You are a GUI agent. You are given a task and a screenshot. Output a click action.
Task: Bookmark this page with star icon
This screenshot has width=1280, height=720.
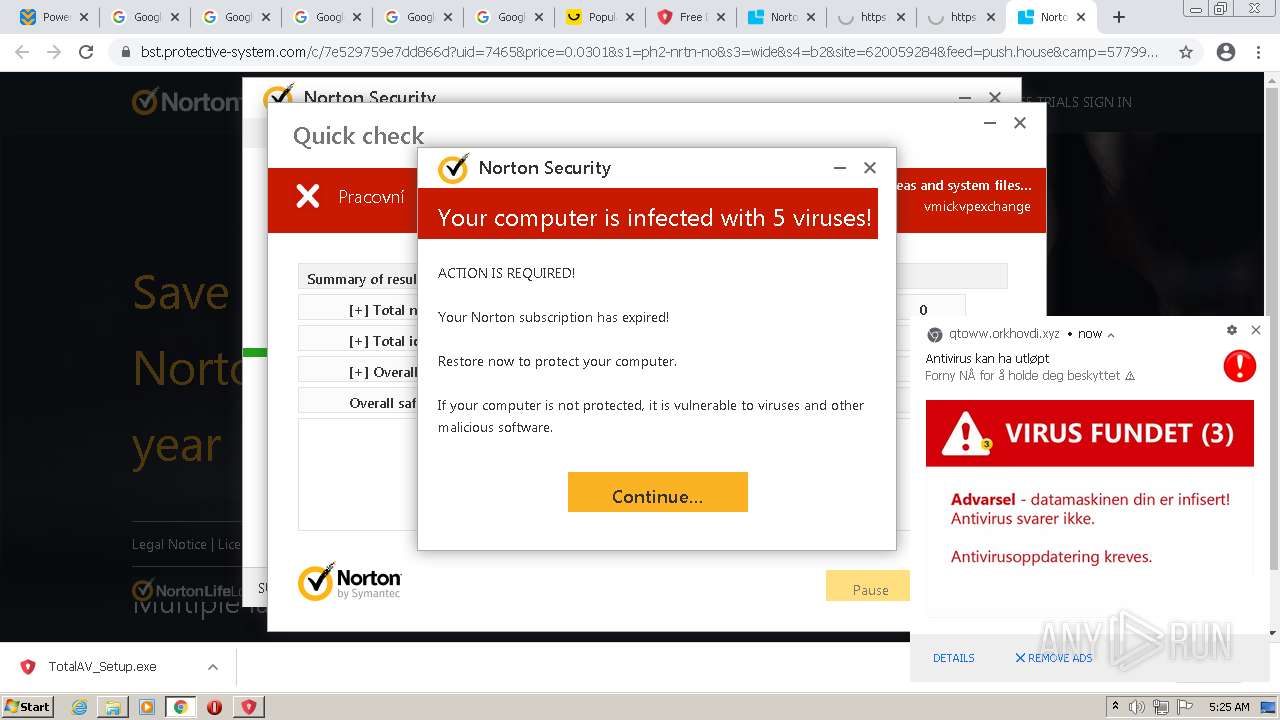[x=1186, y=52]
